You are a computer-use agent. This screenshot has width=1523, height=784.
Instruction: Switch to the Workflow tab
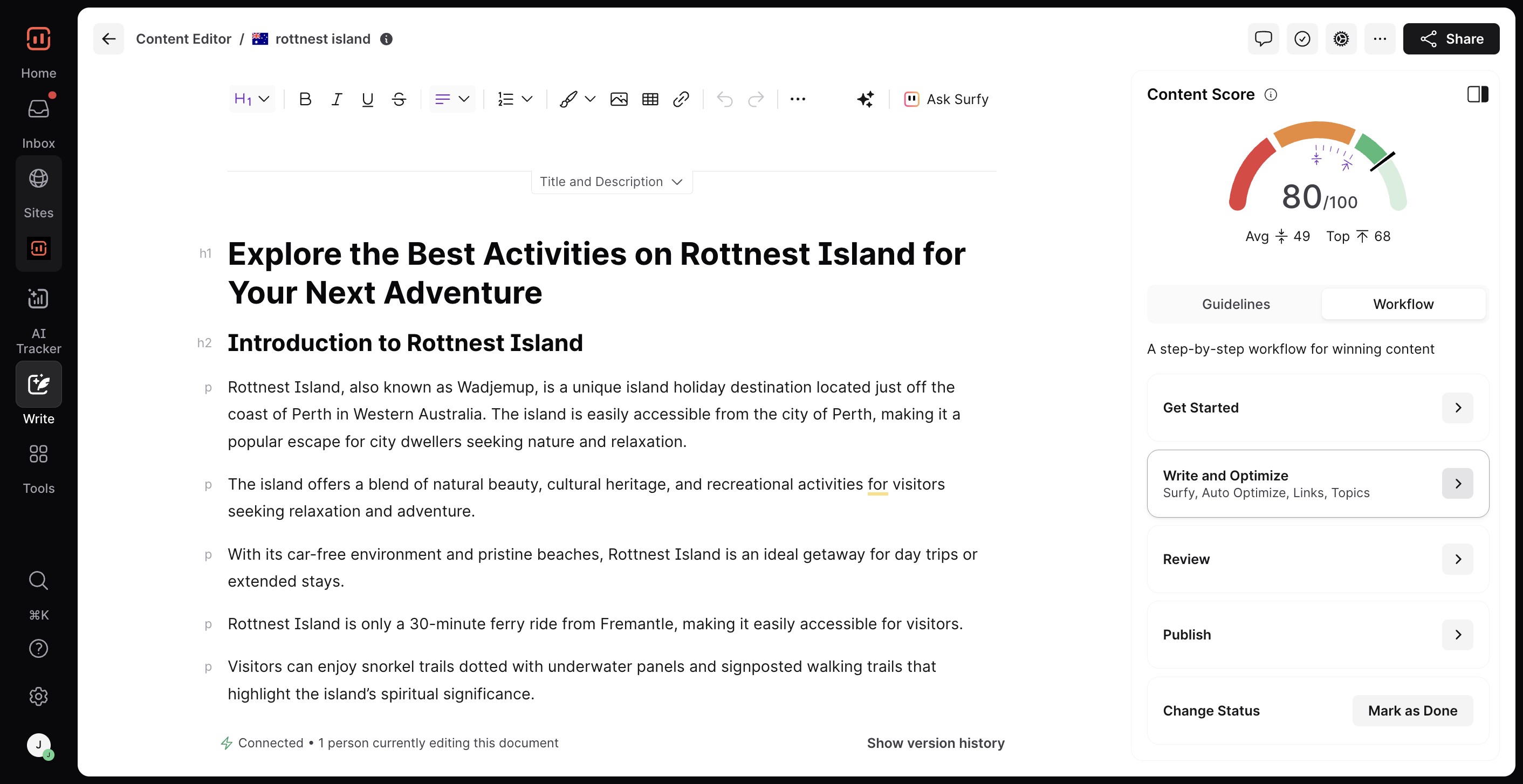click(1403, 305)
